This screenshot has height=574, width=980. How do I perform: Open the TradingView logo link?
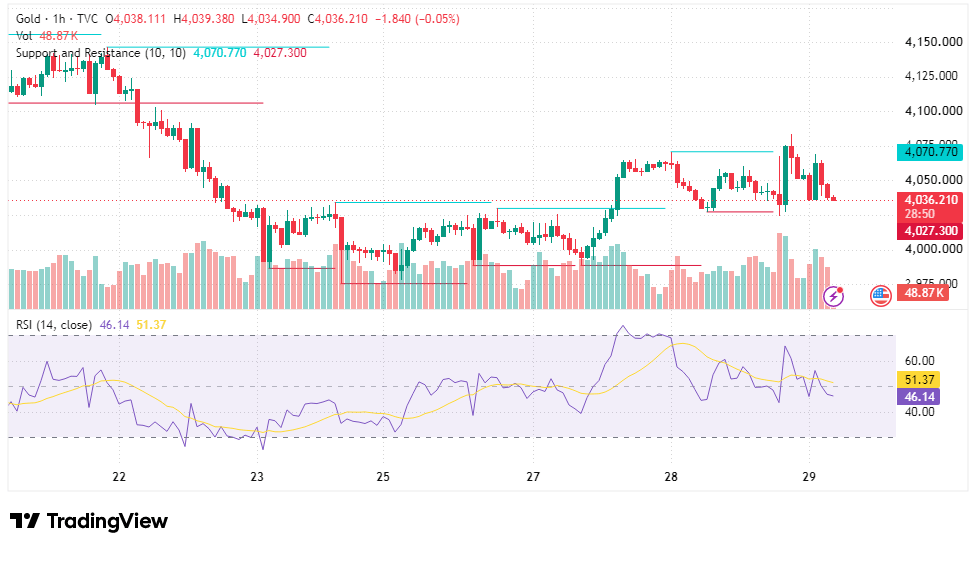(x=89, y=521)
